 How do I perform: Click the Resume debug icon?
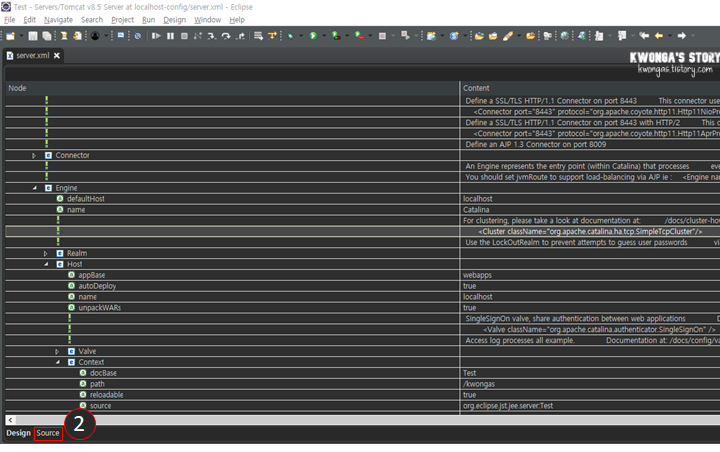pos(156,36)
